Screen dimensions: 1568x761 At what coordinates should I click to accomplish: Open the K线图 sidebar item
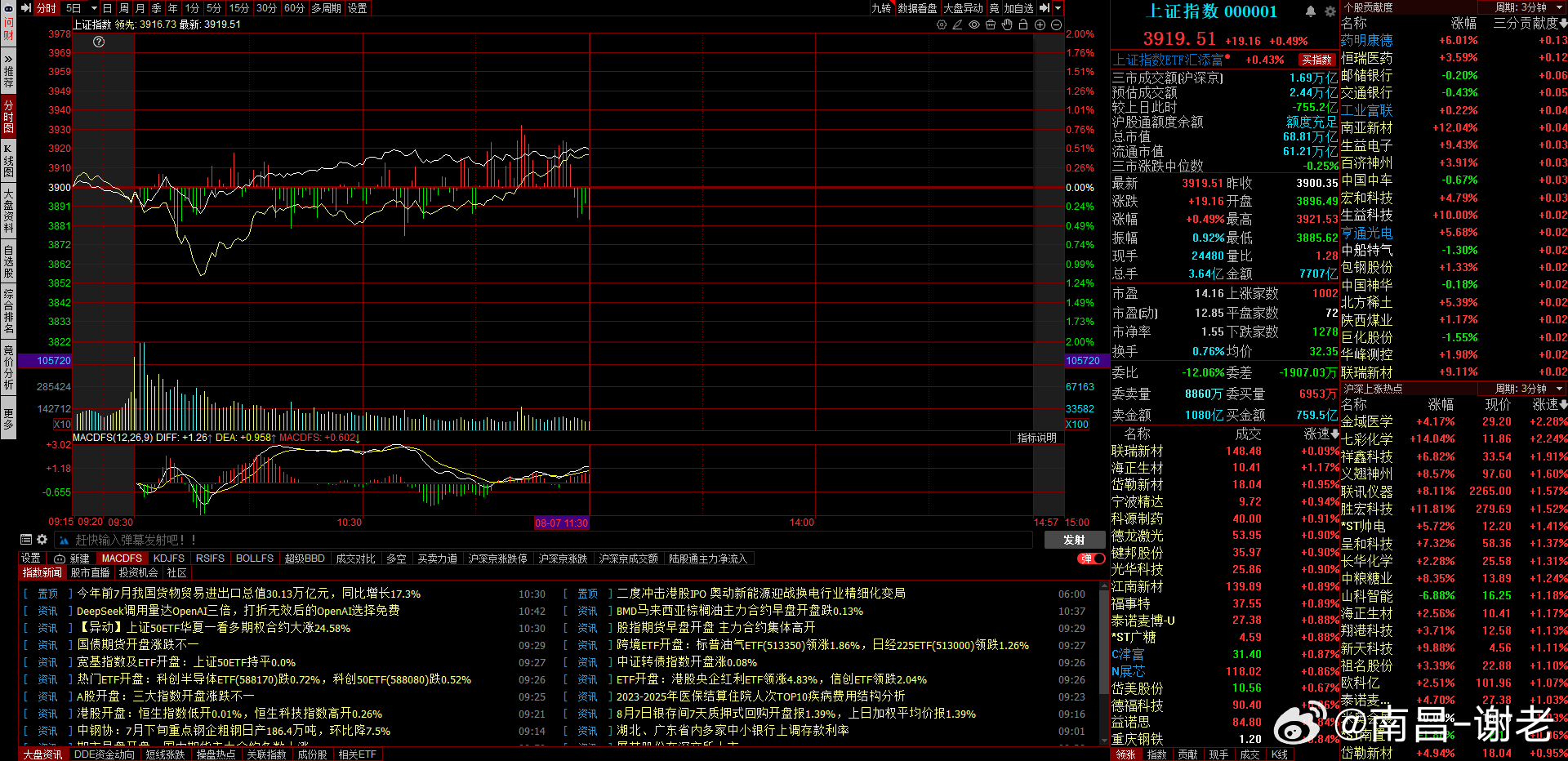[x=8, y=160]
